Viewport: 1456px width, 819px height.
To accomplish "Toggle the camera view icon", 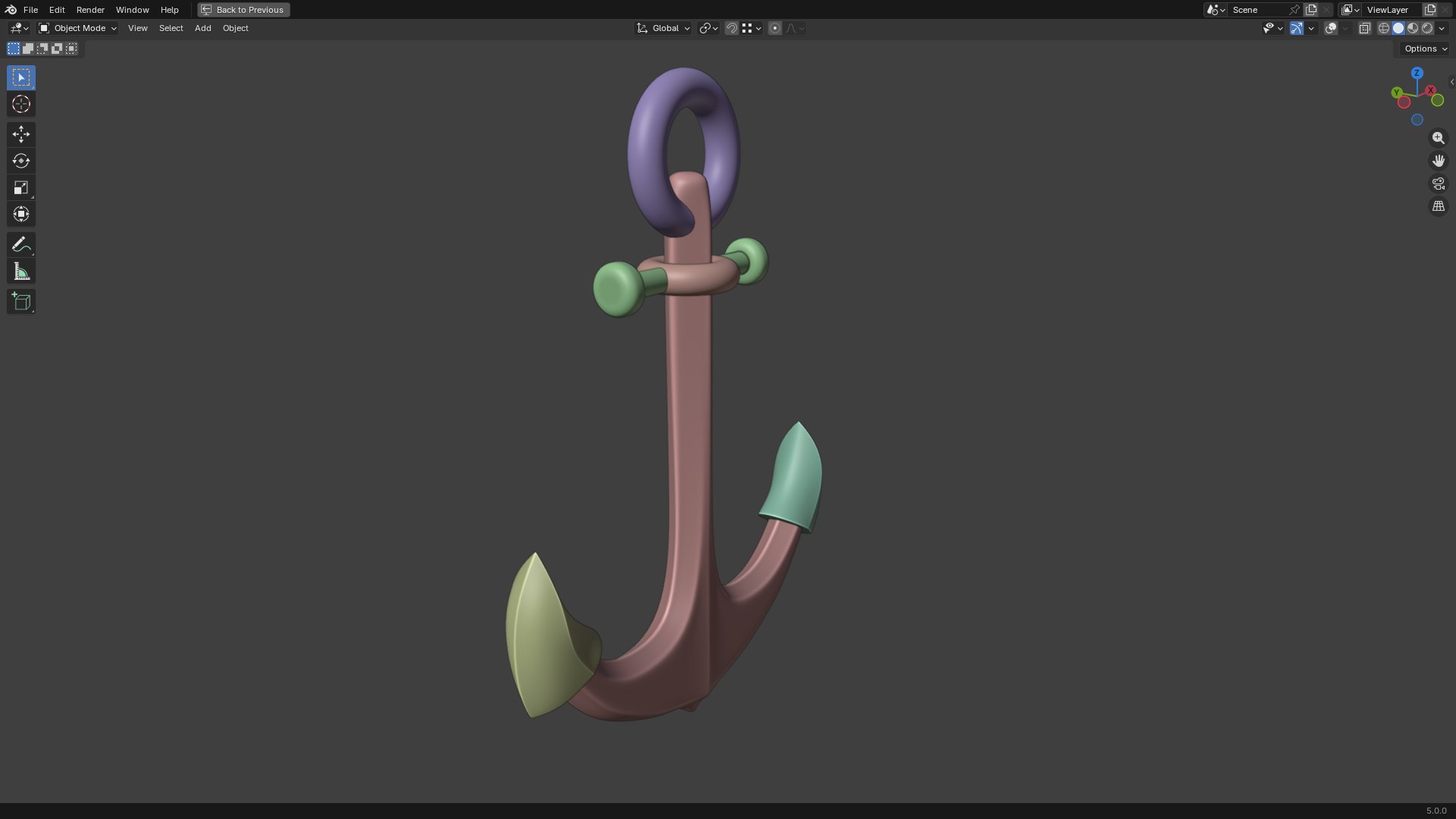I will [x=1438, y=184].
